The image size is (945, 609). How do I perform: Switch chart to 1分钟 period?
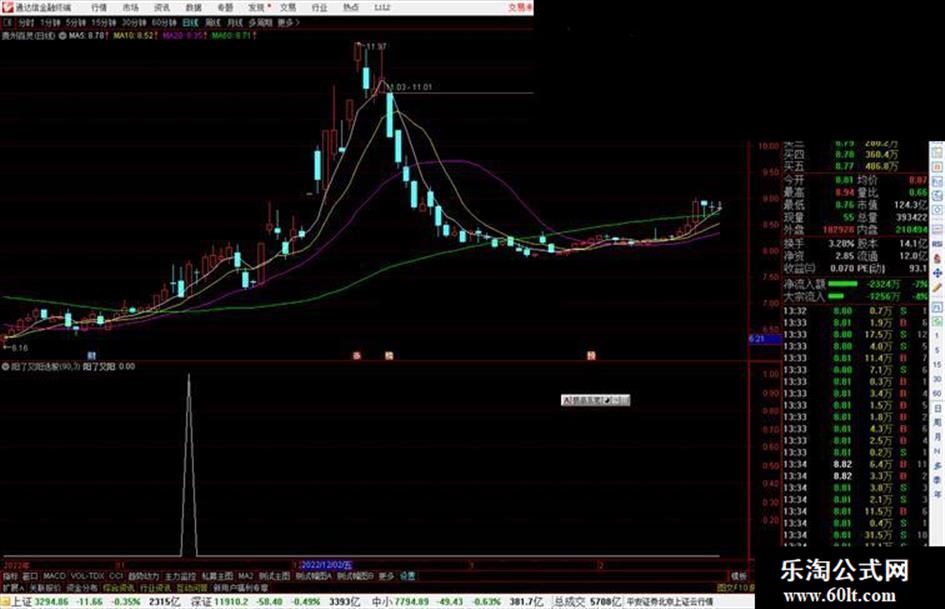click(x=50, y=22)
